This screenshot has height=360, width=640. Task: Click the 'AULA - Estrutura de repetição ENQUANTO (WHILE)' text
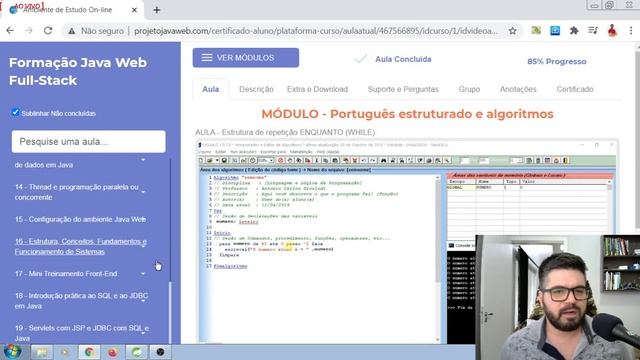[x=285, y=132]
